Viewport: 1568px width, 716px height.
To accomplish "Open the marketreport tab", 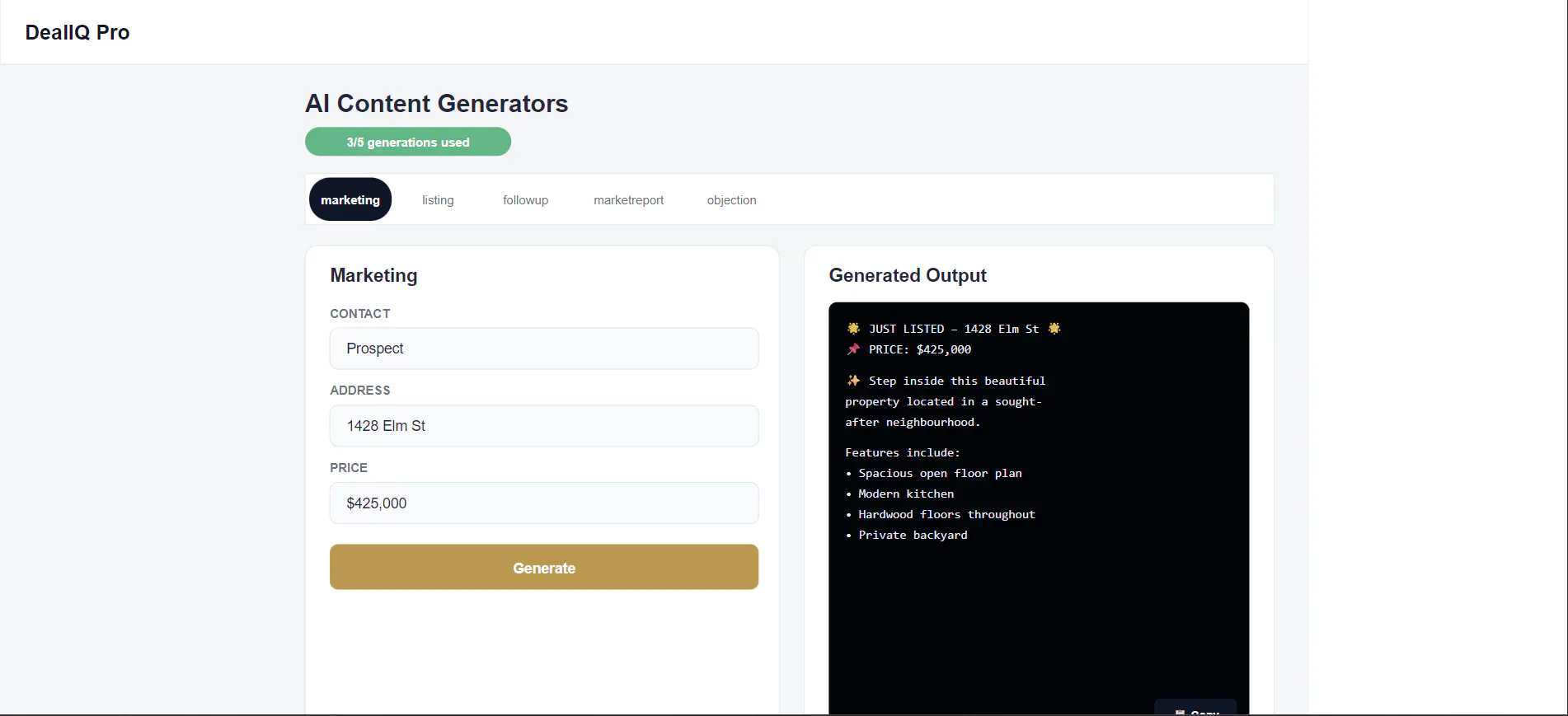I will [x=628, y=200].
